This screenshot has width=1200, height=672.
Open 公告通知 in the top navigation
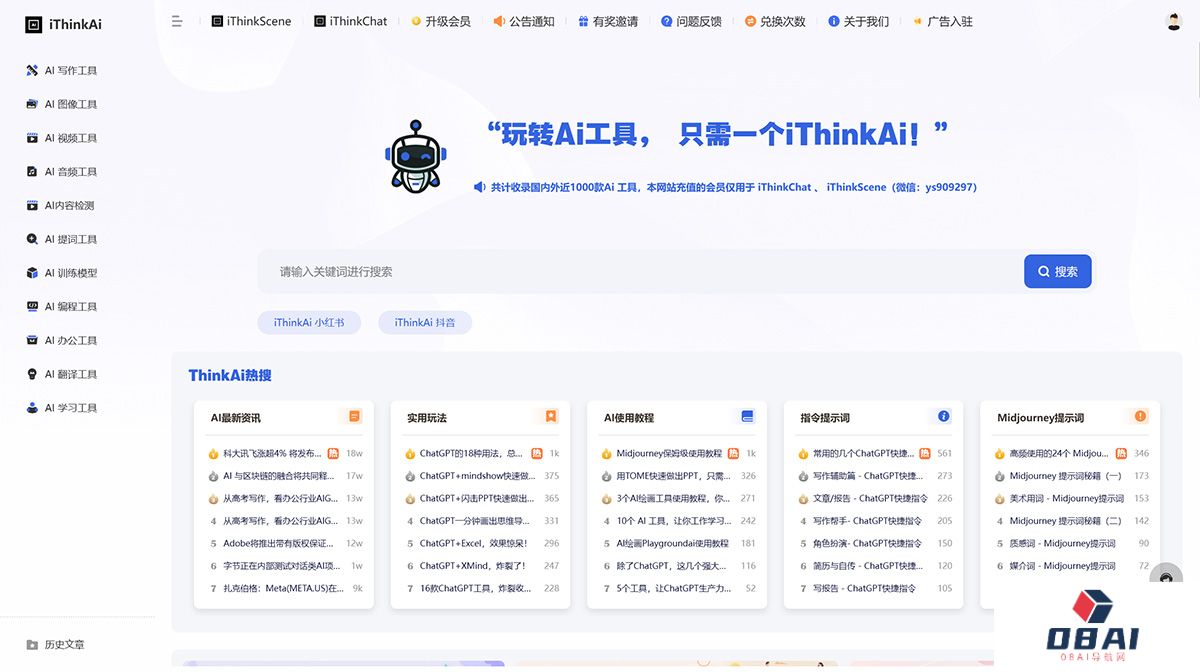[x=524, y=21]
